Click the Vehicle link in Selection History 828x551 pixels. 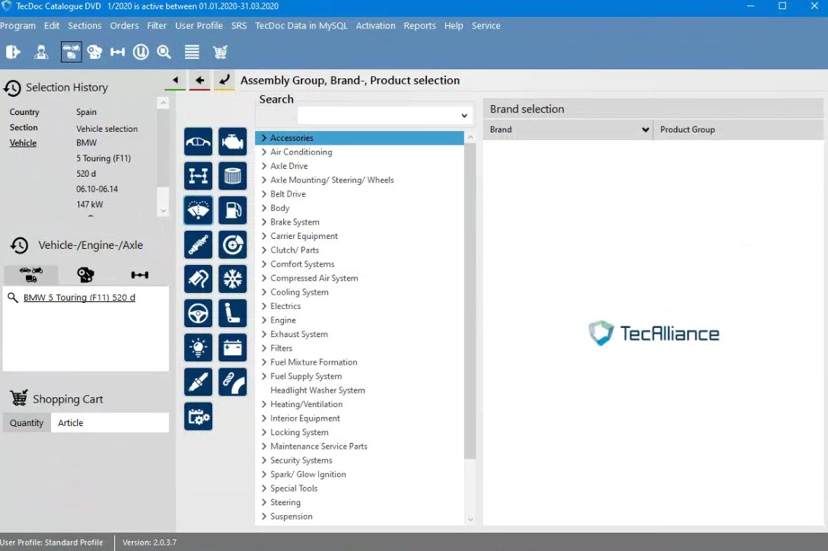point(23,143)
